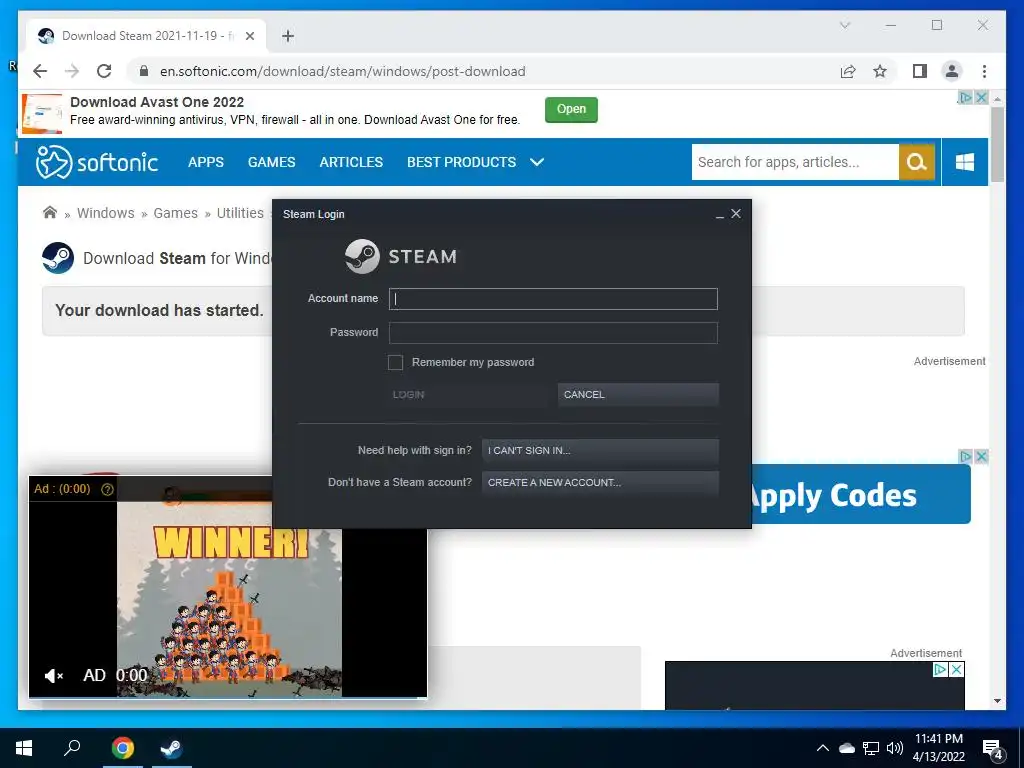Viewport: 1024px width, 768px height.
Task: Click the page vertical scrollbar thumb
Action: (997, 144)
